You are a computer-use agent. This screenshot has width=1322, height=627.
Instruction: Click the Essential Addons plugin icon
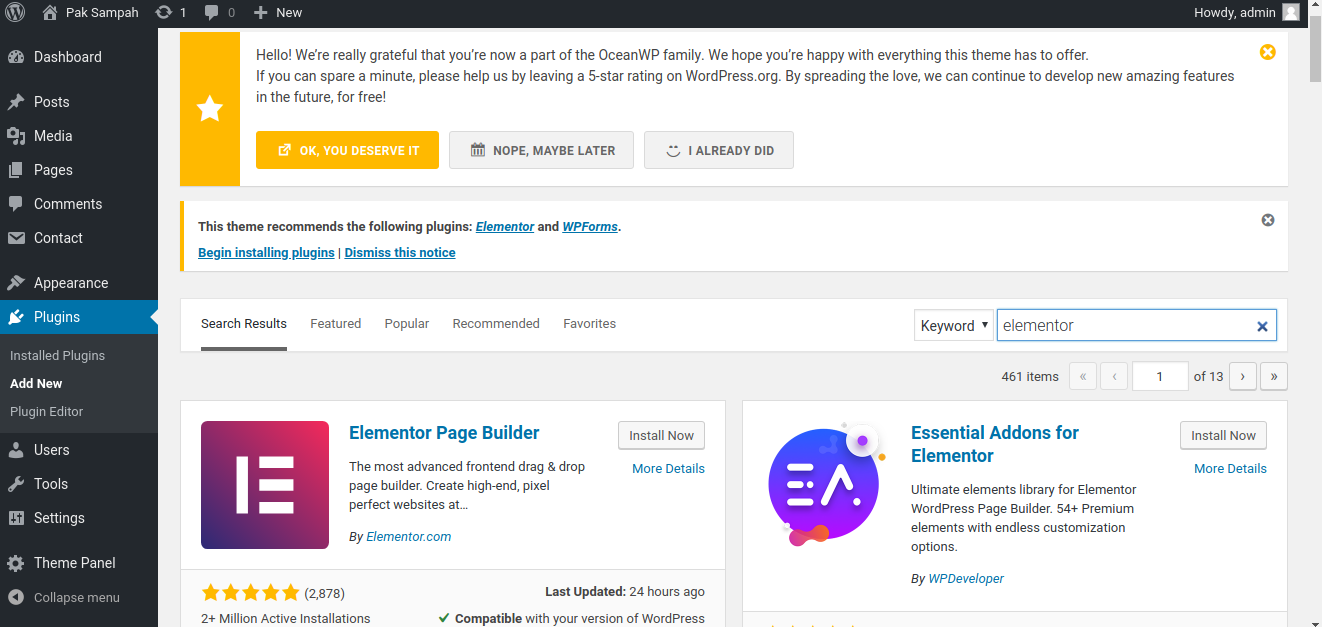[823, 485]
